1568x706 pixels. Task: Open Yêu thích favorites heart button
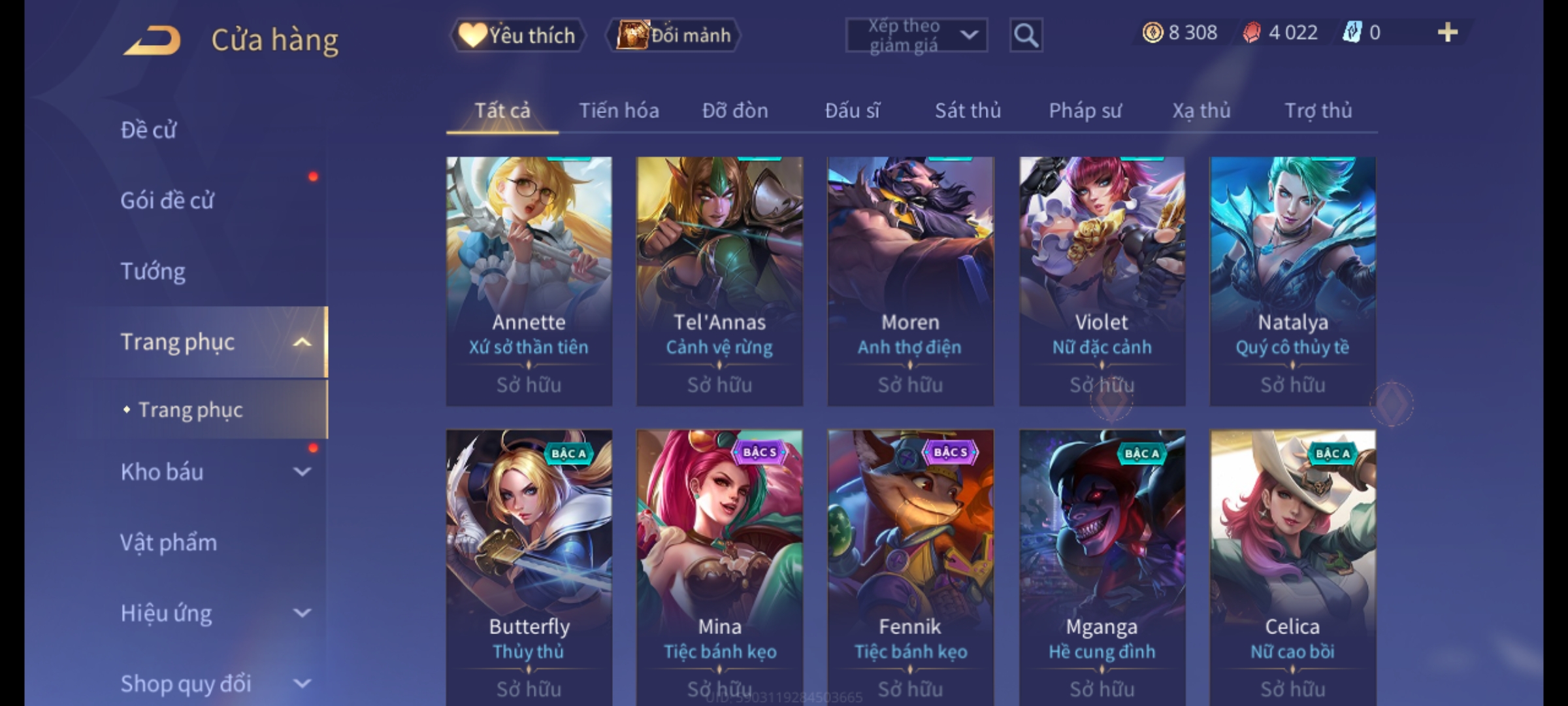tap(517, 35)
